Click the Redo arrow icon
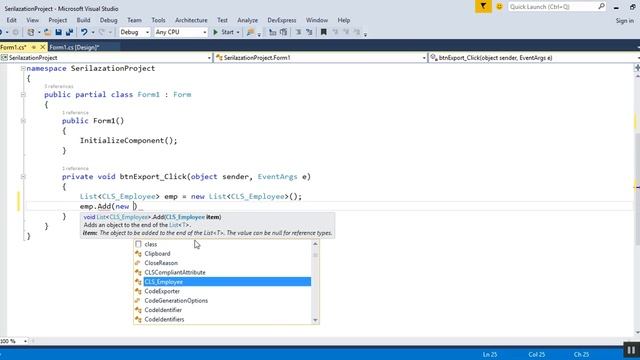 [x=102, y=32]
